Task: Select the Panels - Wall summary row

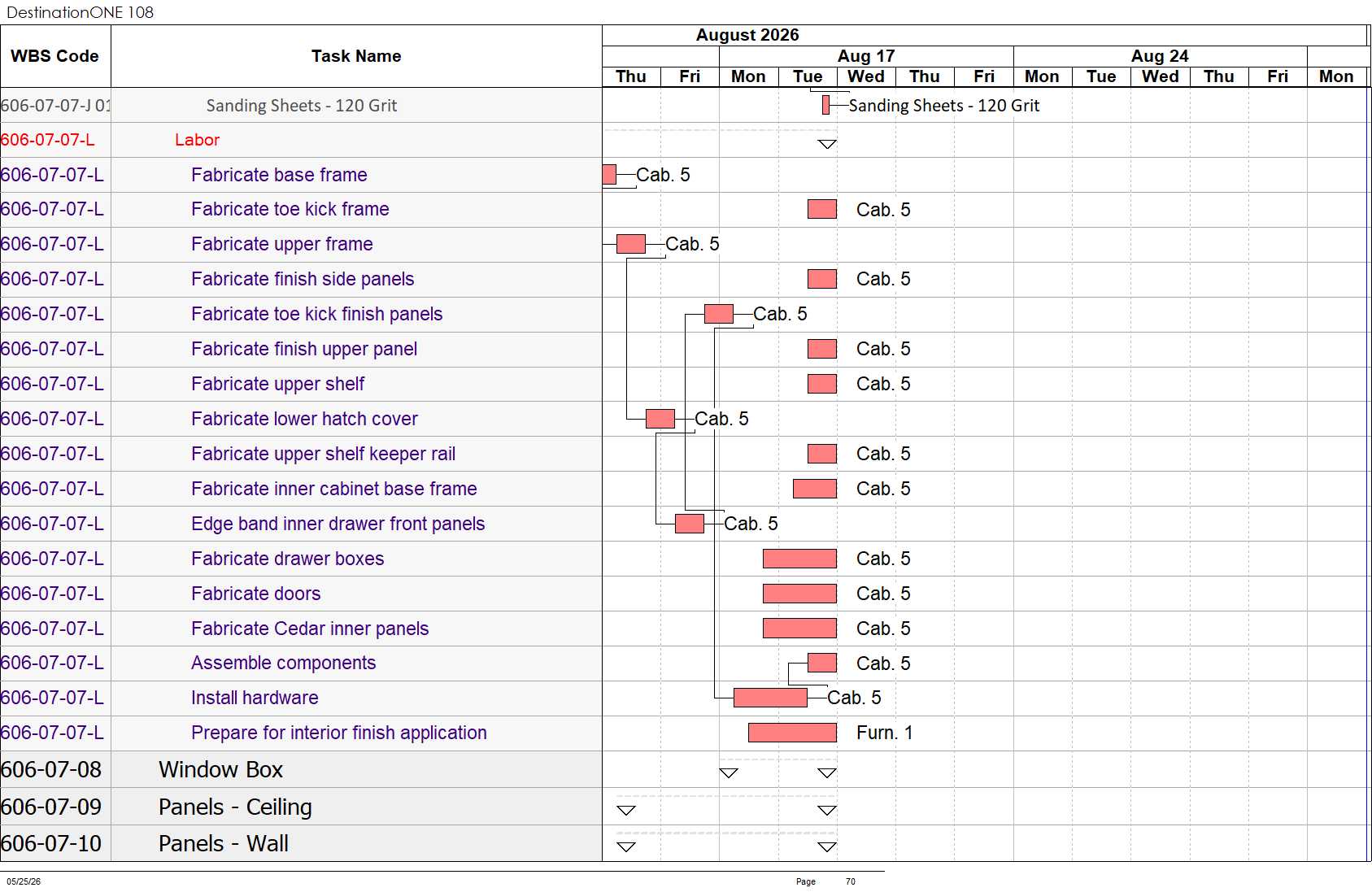Action: click(x=224, y=843)
